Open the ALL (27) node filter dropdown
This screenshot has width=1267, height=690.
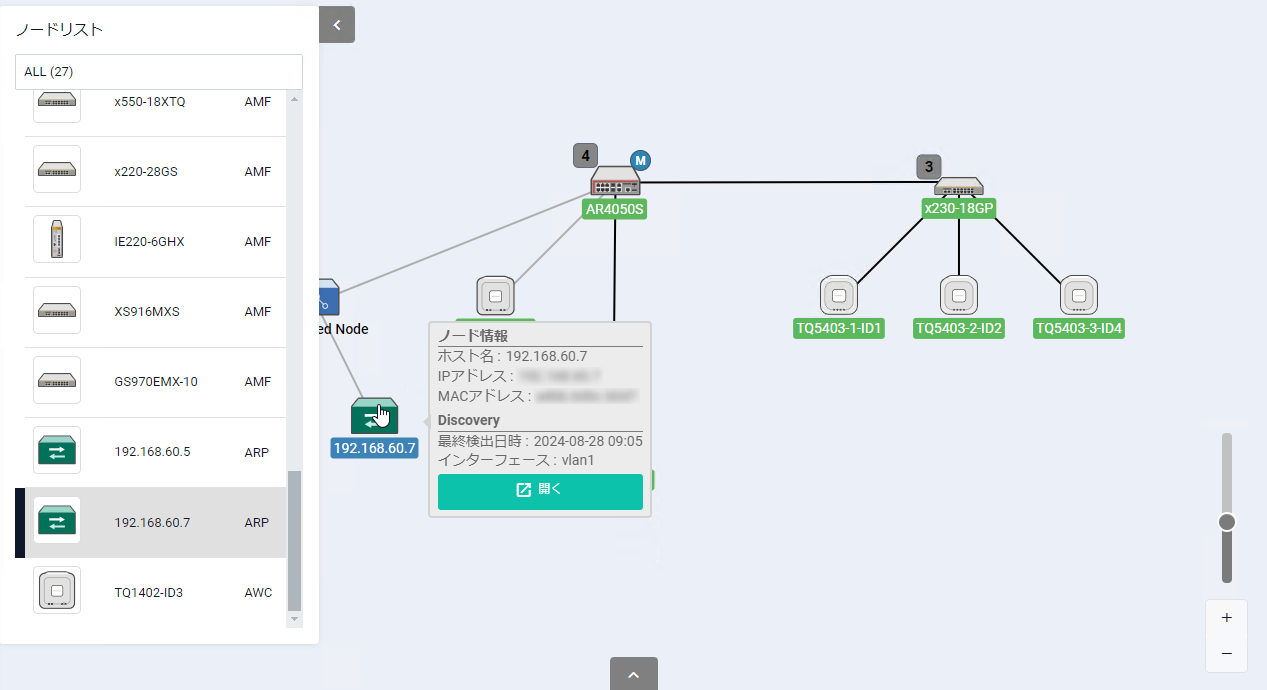pos(159,72)
